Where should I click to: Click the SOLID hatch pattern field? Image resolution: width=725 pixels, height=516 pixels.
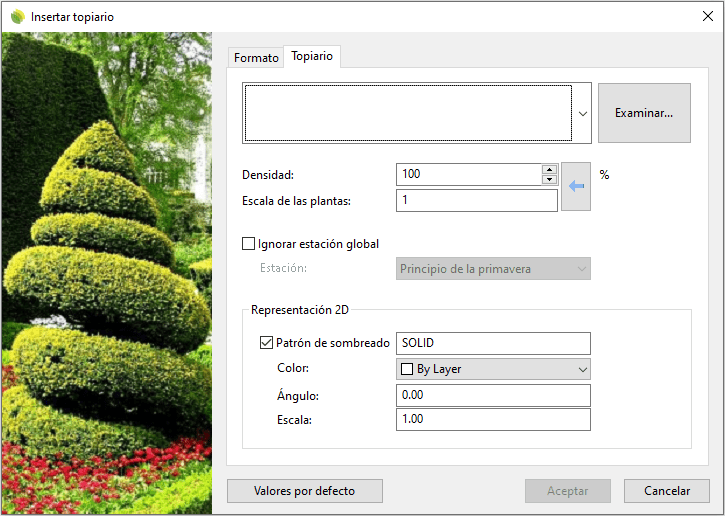coord(493,343)
